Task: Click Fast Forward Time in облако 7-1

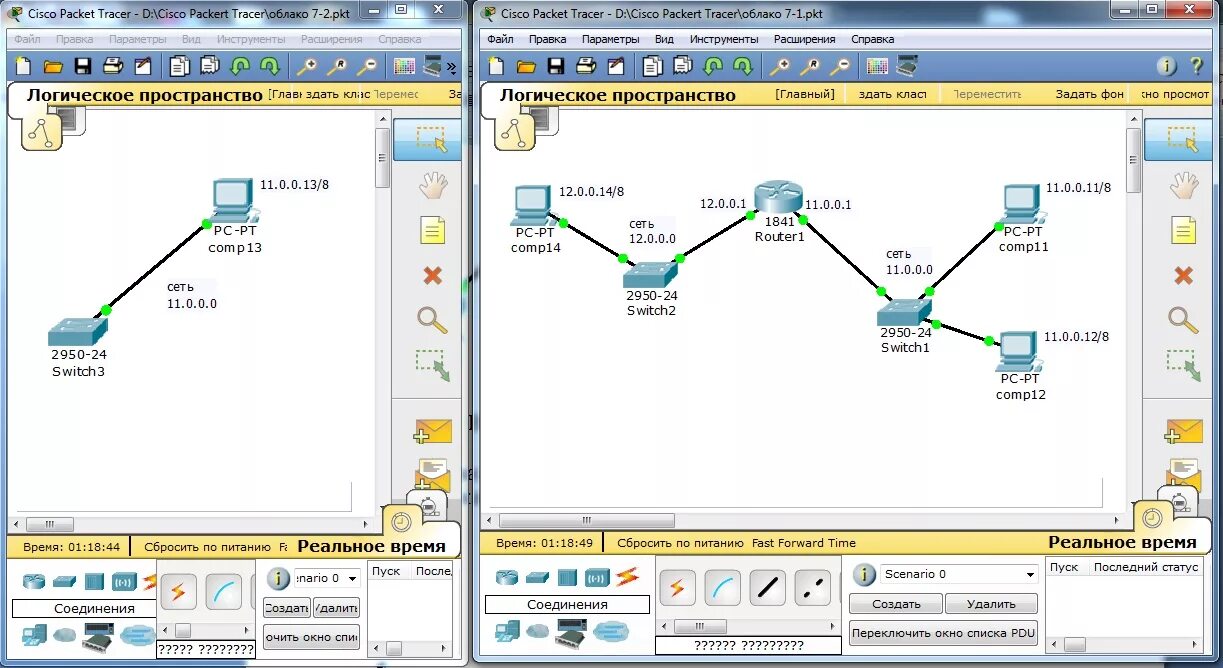Action: point(804,543)
